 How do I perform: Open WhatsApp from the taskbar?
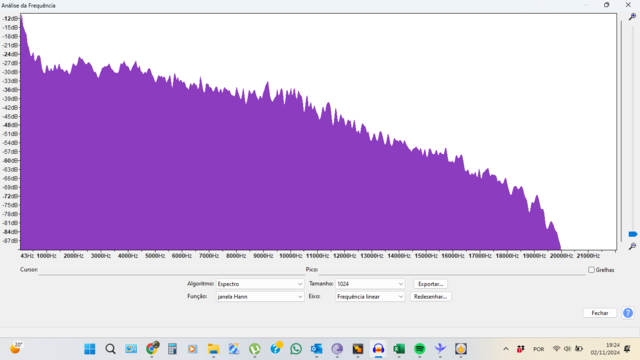(296, 349)
